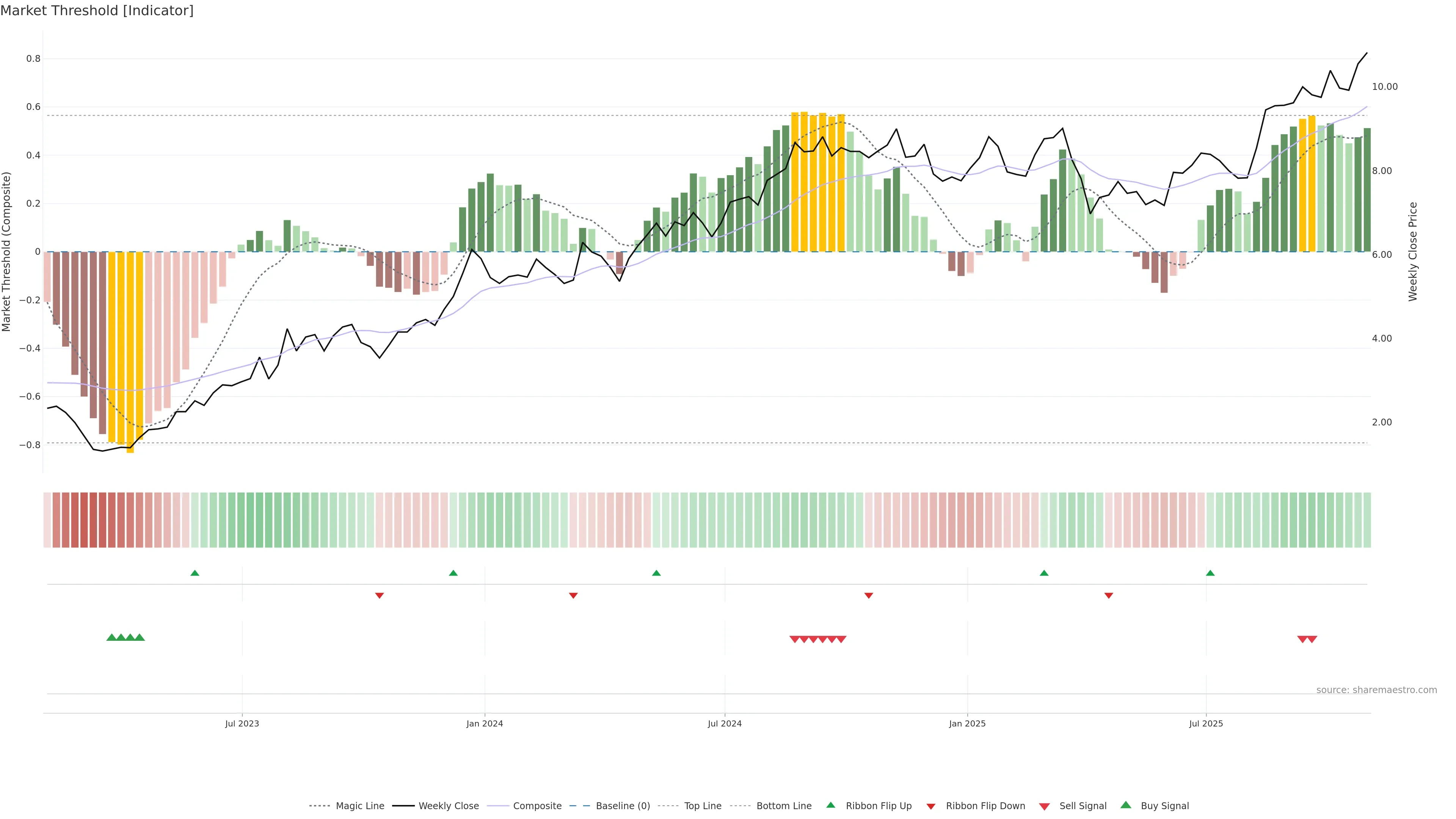Click green Ribbon Flip Up legend triangle
The height and width of the screenshot is (819, 1456).
click(x=830, y=805)
